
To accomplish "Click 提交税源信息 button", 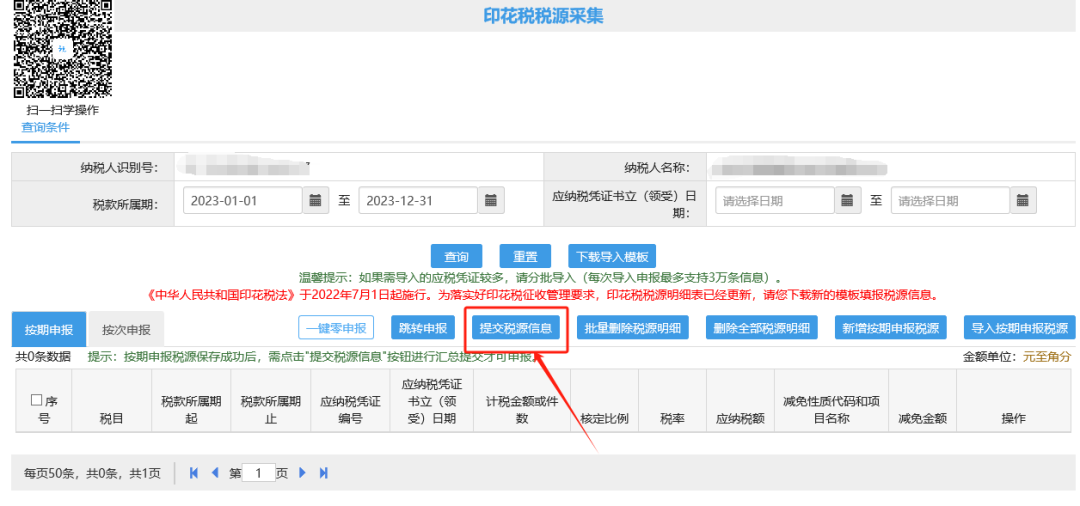I will (x=515, y=328).
